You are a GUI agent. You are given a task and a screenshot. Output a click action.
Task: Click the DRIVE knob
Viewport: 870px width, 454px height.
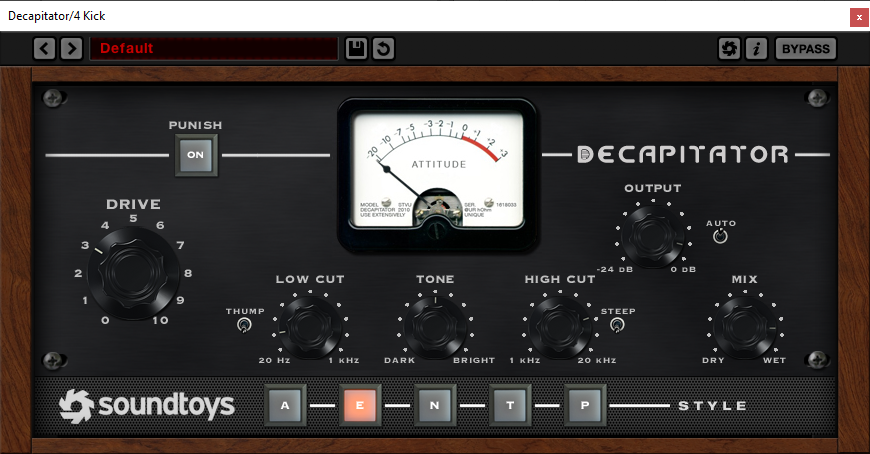[133, 273]
